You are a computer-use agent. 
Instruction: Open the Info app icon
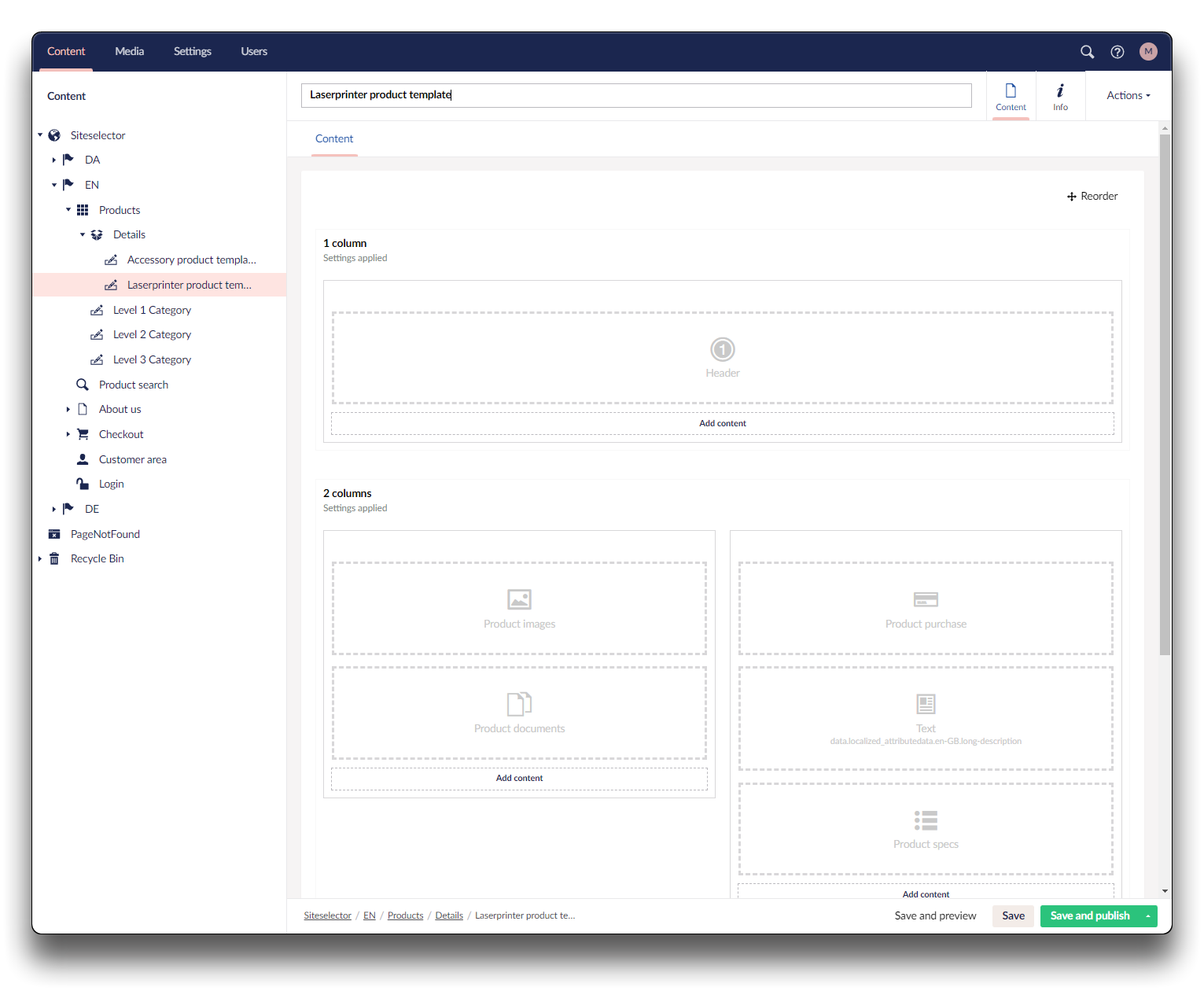(1060, 96)
